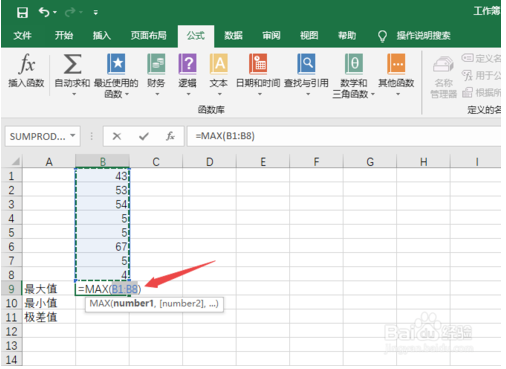
Task: Expand the 查找与引用 dropdown arrow
Action: click(308, 94)
